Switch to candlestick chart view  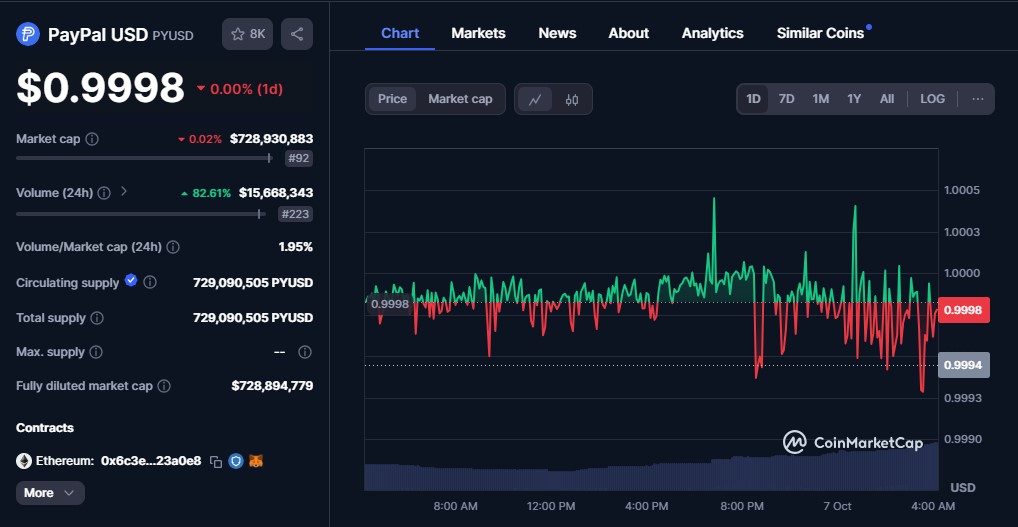coord(571,99)
